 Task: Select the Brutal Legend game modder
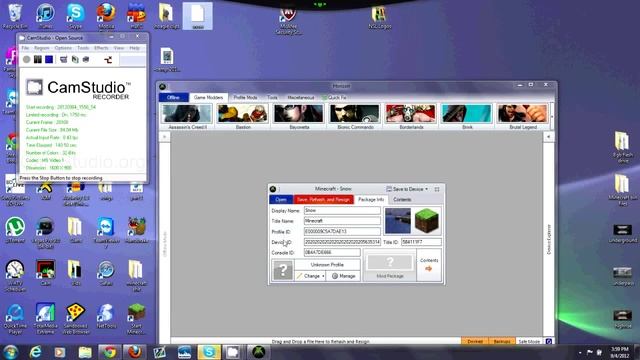tap(523, 116)
